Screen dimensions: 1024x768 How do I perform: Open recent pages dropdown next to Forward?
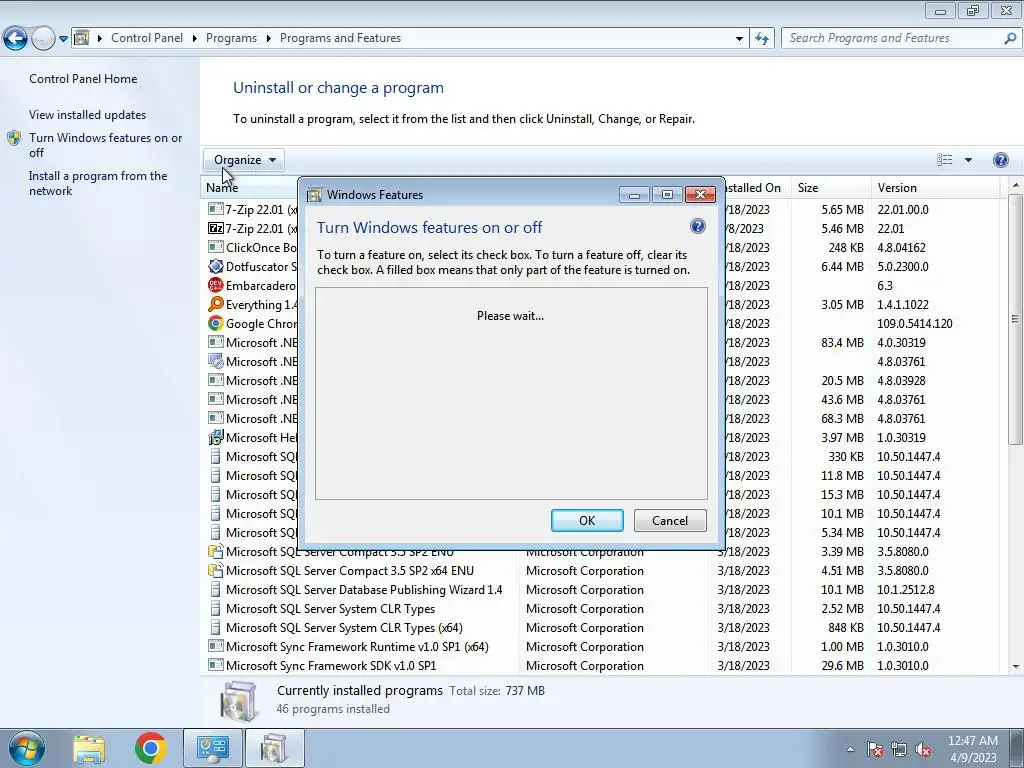pos(63,39)
